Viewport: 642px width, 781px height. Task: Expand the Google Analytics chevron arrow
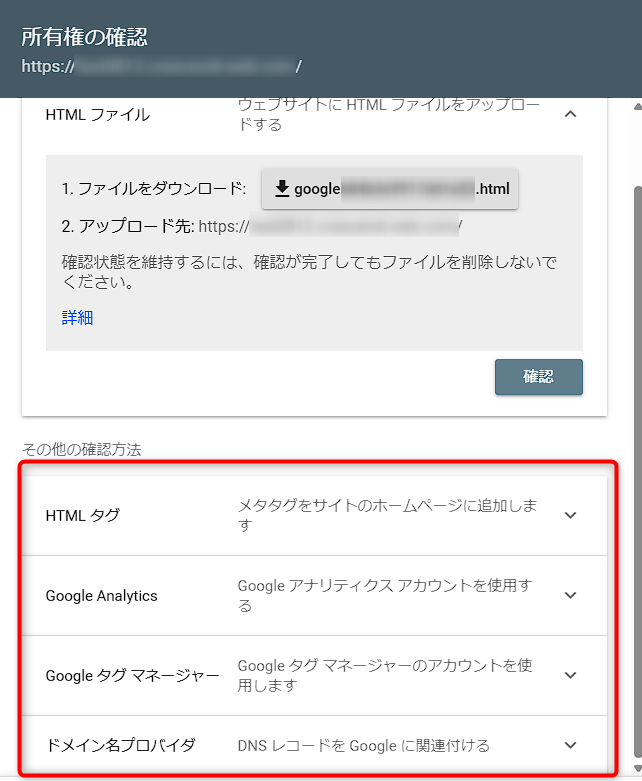click(x=570, y=595)
